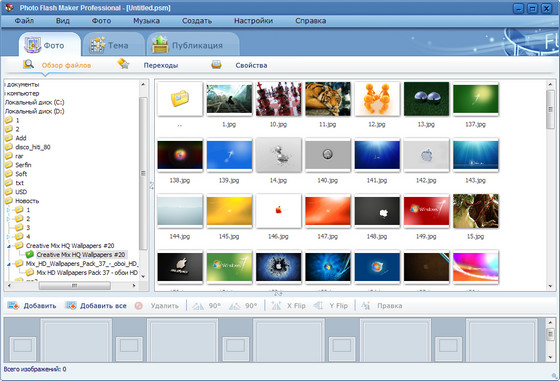Open the Справка menu
The width and height of the screenshot is (560, 381).
[x=310, y=21]
